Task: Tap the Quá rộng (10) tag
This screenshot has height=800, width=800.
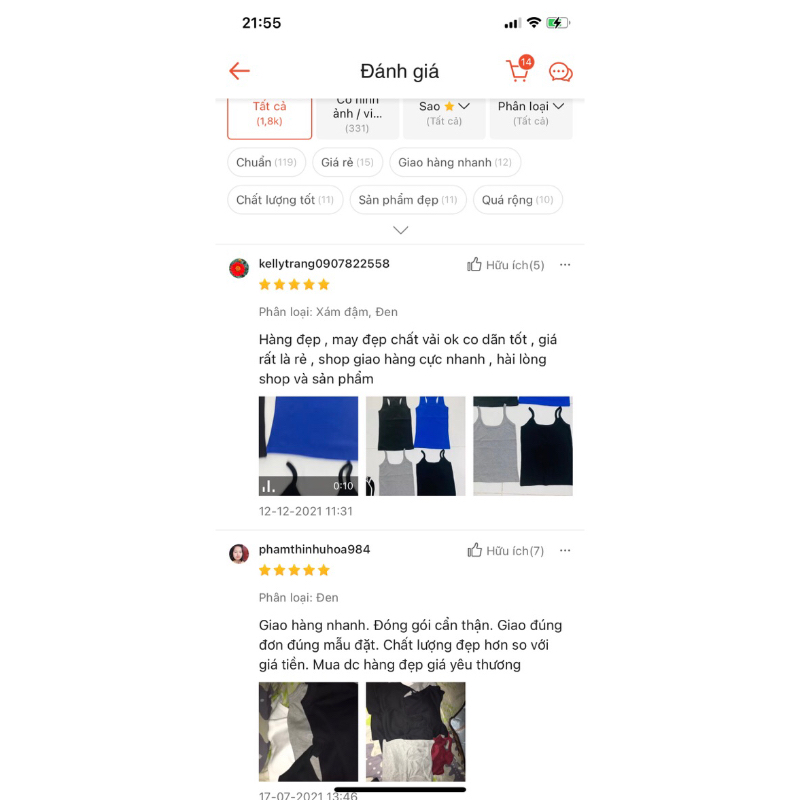Action: [x=518, y=200]
